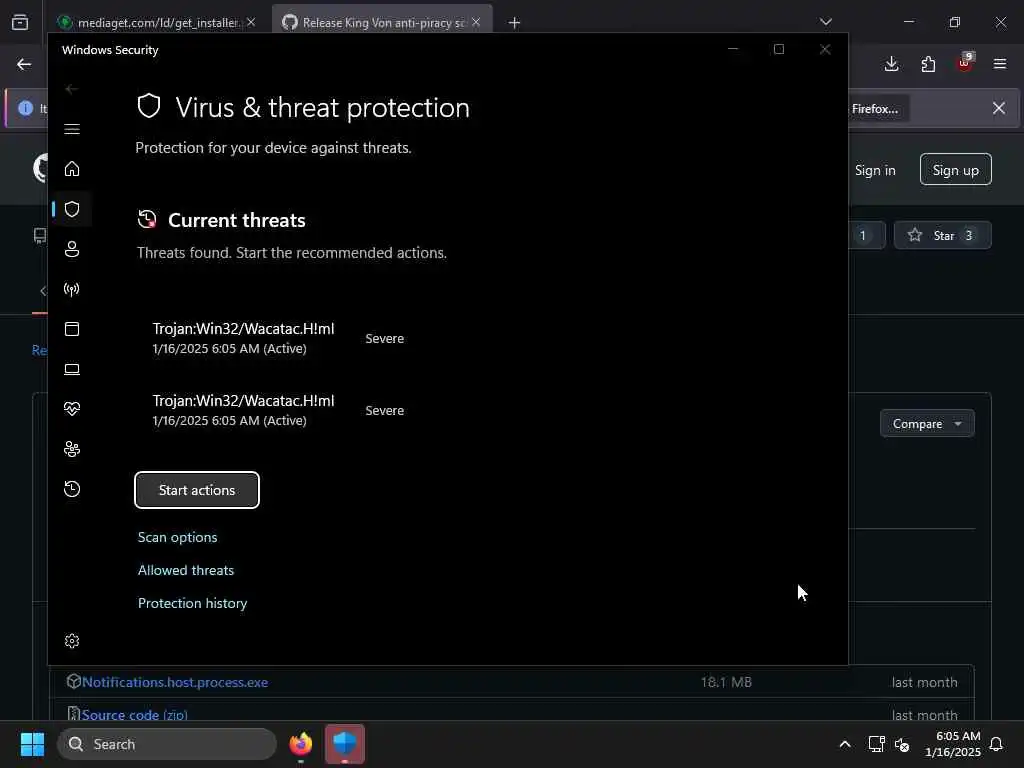Close the Release King Von browser tab
The height and width of the screenshot is (768, 1024).
[x=476, y=22]
